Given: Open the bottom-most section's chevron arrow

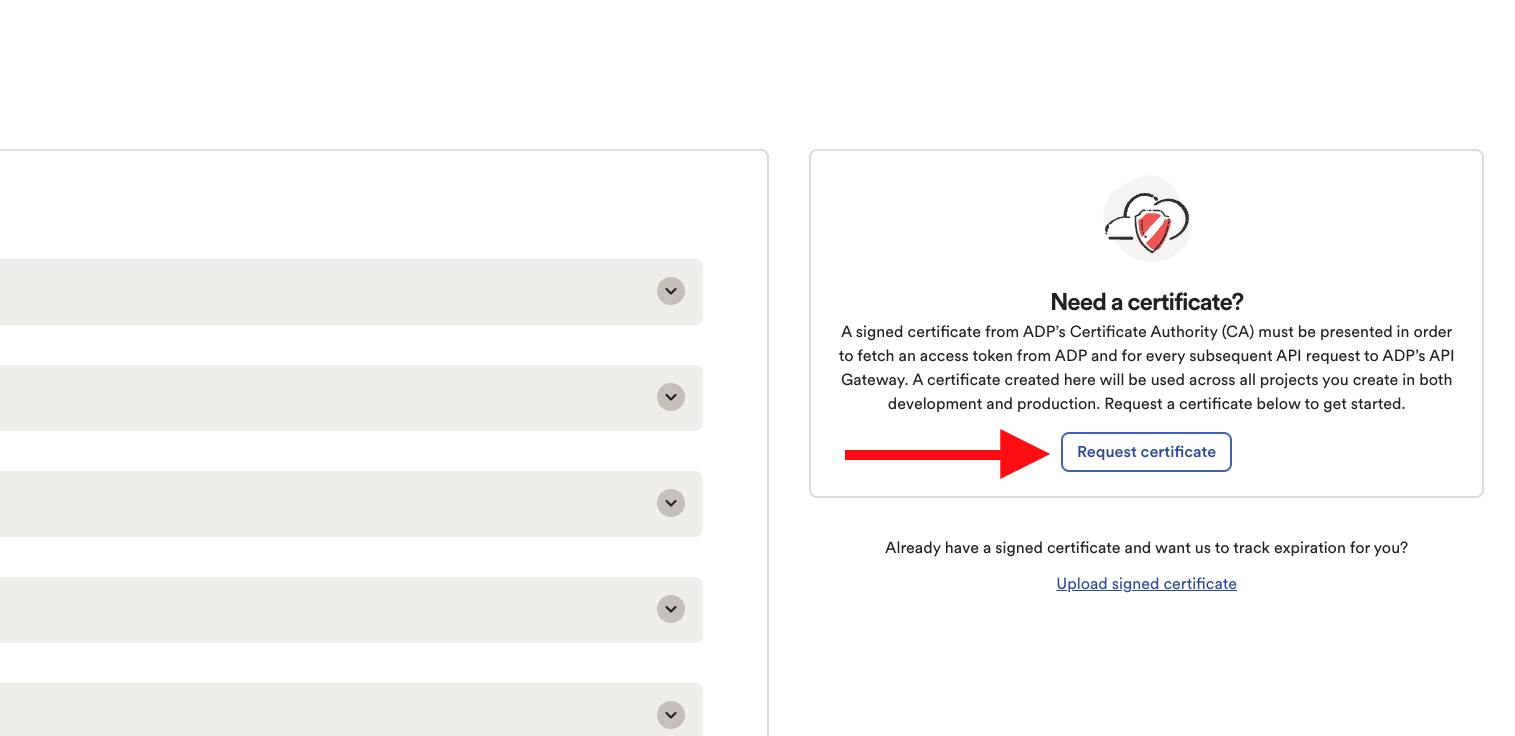Looking at the screenshot, I should pos(671,715).
